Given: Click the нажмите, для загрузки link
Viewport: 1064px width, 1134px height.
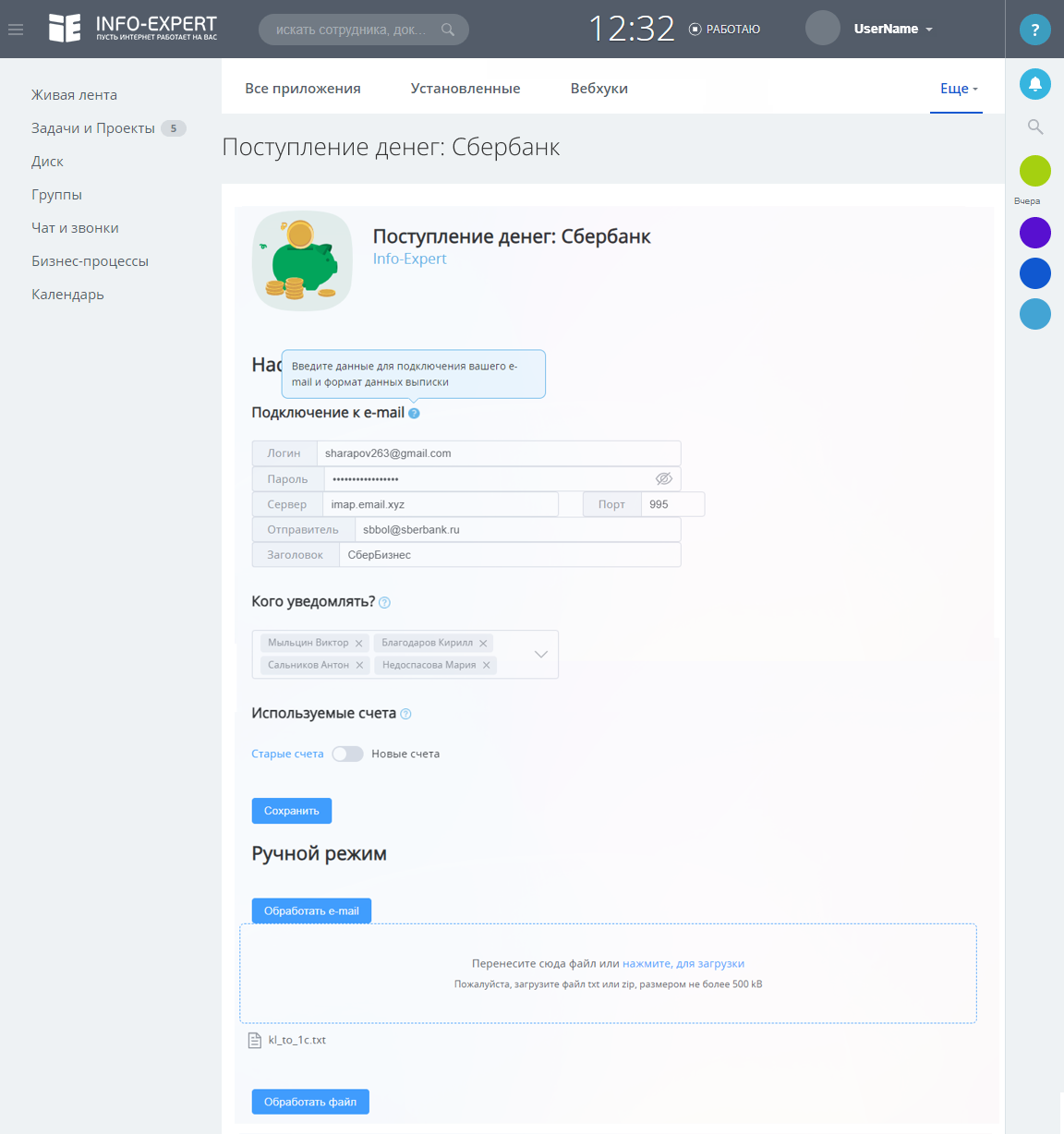Looking at the screenshot, I should pyautogui.click(x=683, y=964).
